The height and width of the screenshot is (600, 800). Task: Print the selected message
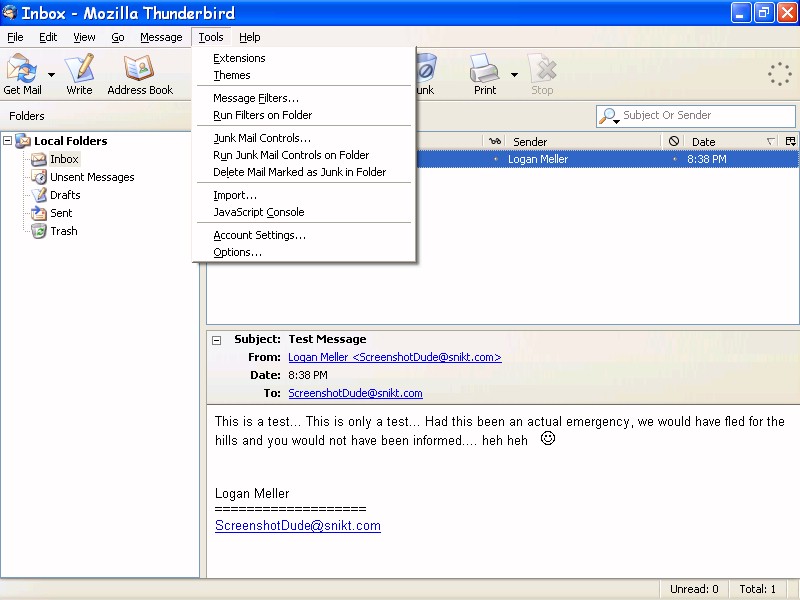pos(484,74)
